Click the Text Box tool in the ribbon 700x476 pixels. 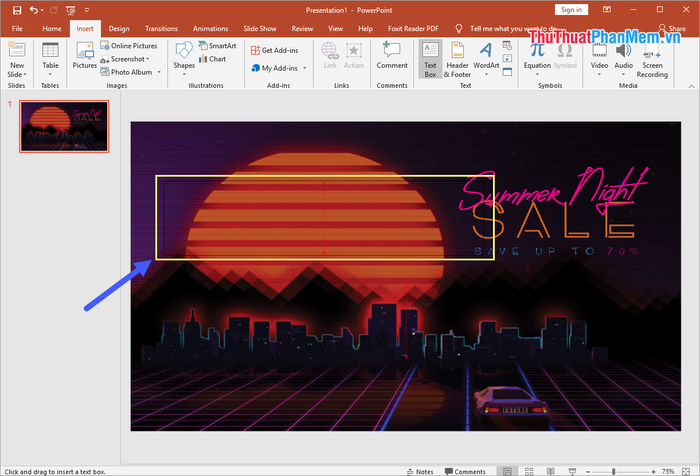pyautogui.click(x=430, y=59)
